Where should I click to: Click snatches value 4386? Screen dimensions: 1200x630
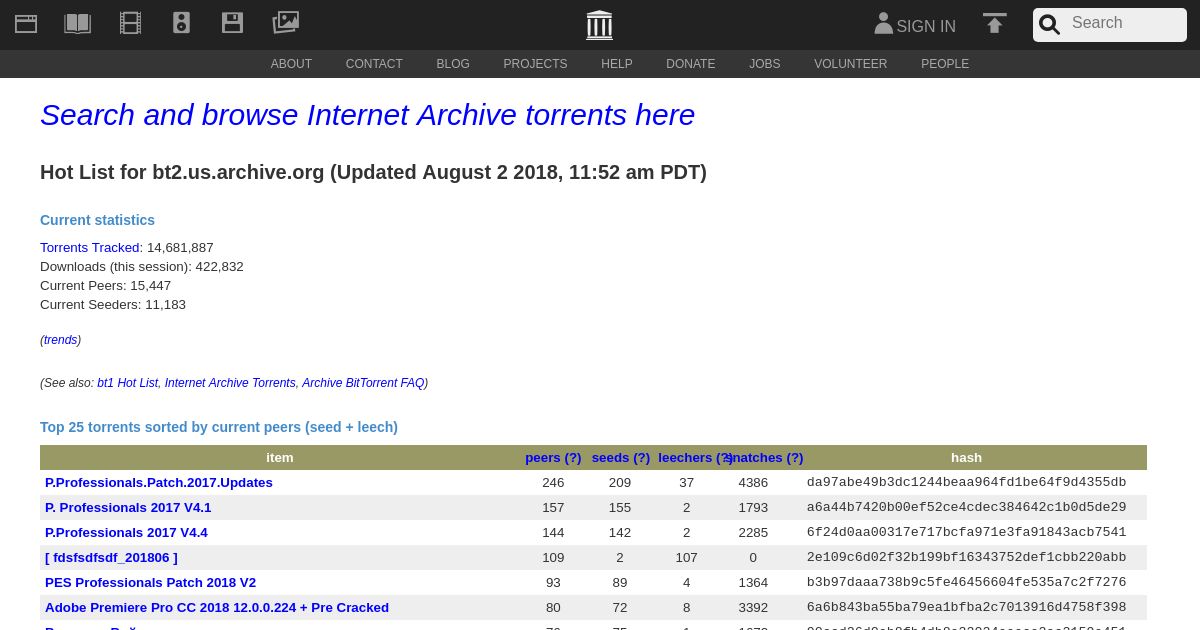753,483
